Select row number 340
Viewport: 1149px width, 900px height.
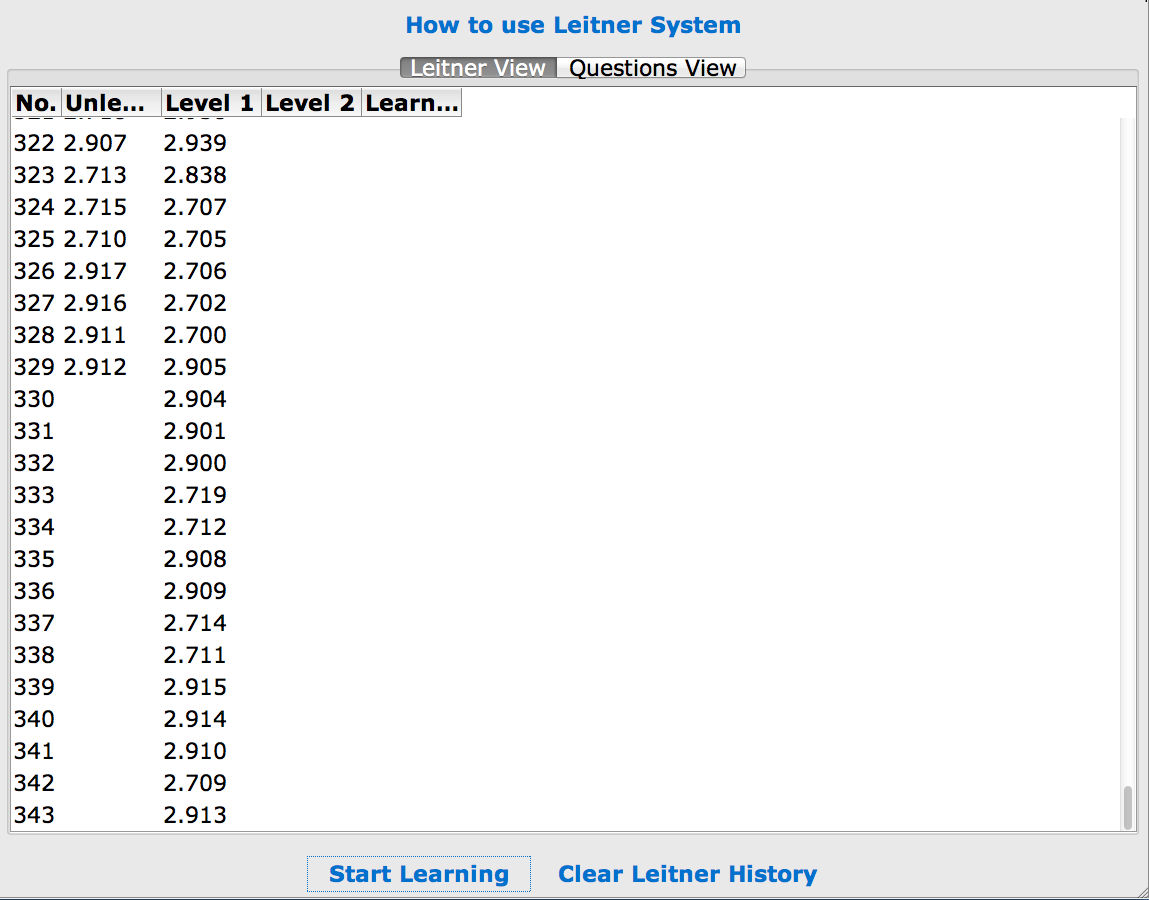pyautogui.click(x=34, y=719)
